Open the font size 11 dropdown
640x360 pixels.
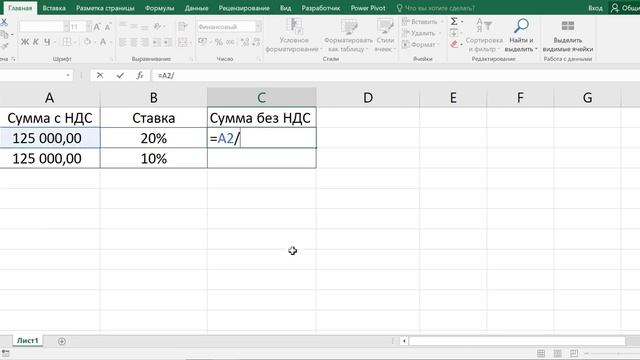pos(89,27)
